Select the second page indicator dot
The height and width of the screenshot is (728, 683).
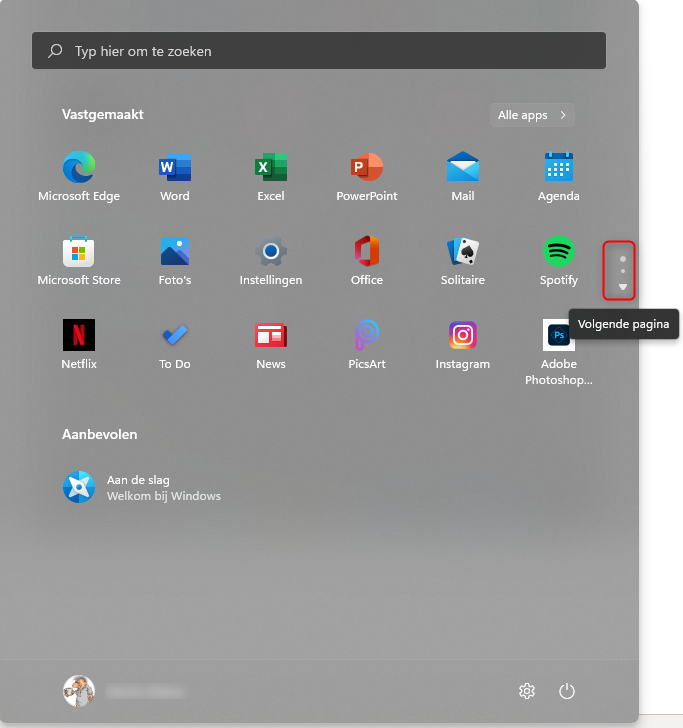[x=623, y=271]
